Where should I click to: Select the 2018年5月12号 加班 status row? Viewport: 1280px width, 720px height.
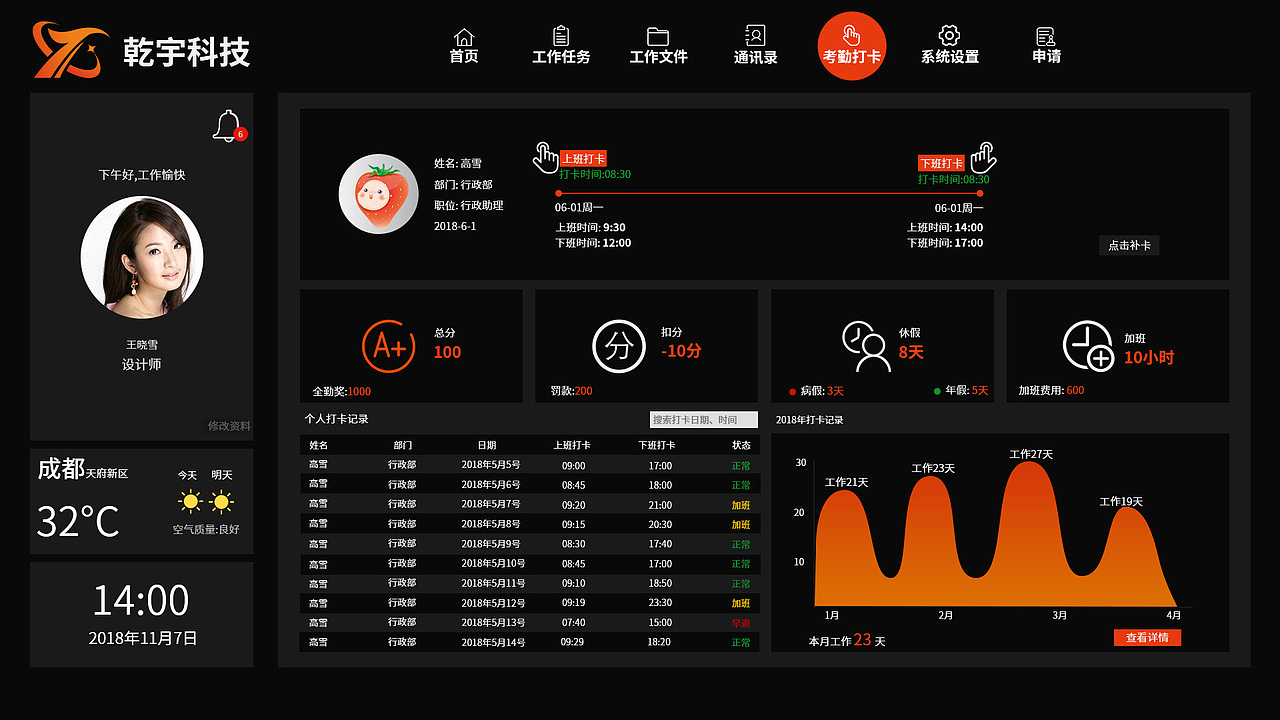[x=528, y=603]
